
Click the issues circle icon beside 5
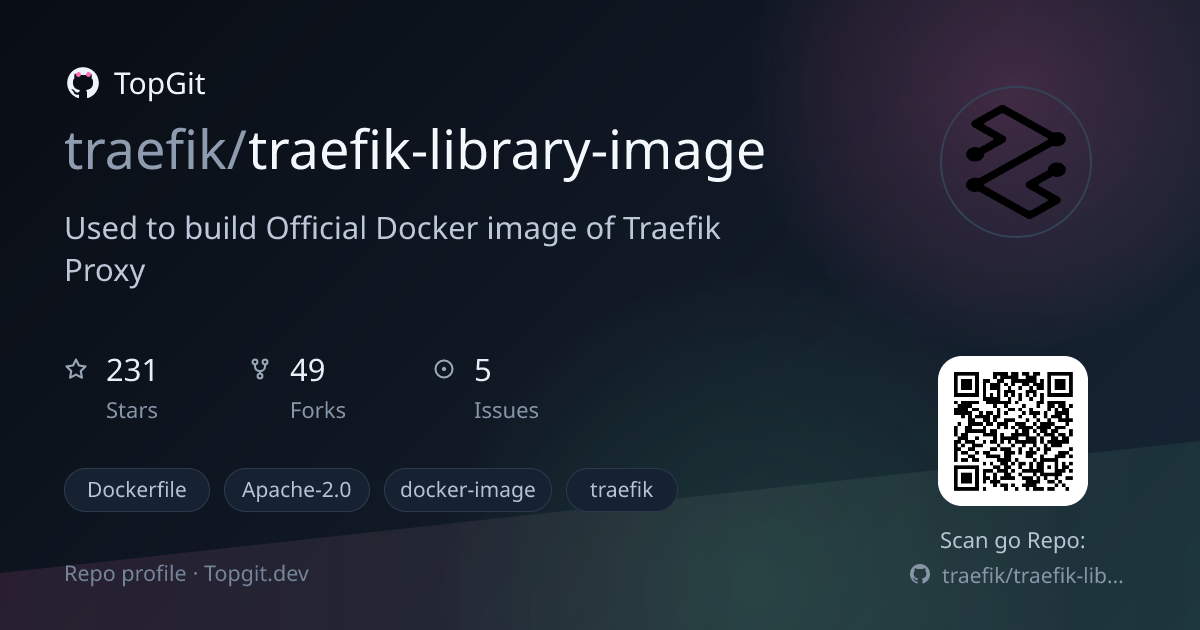(444, 370)
